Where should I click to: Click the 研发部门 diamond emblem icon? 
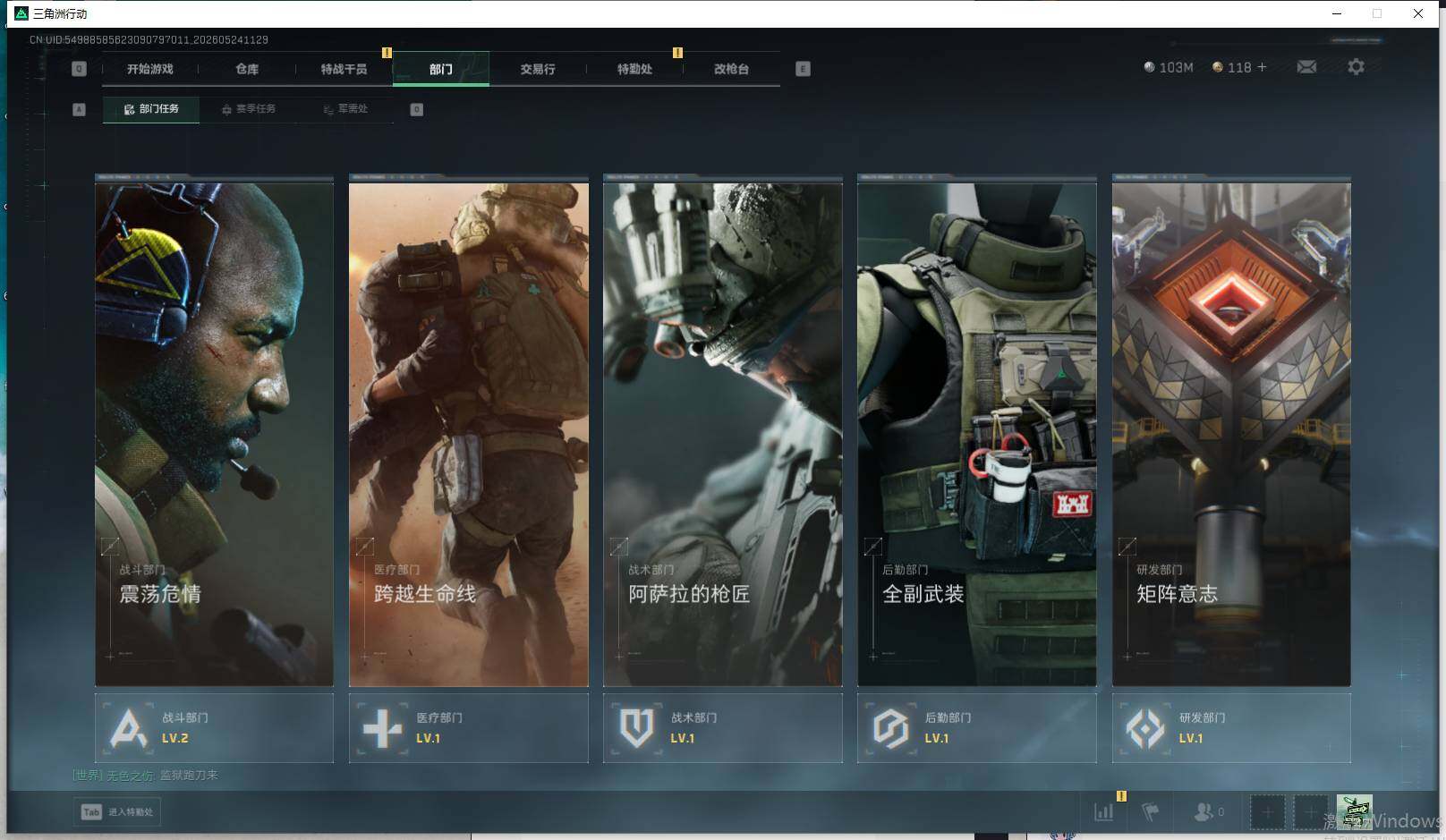1145,728
